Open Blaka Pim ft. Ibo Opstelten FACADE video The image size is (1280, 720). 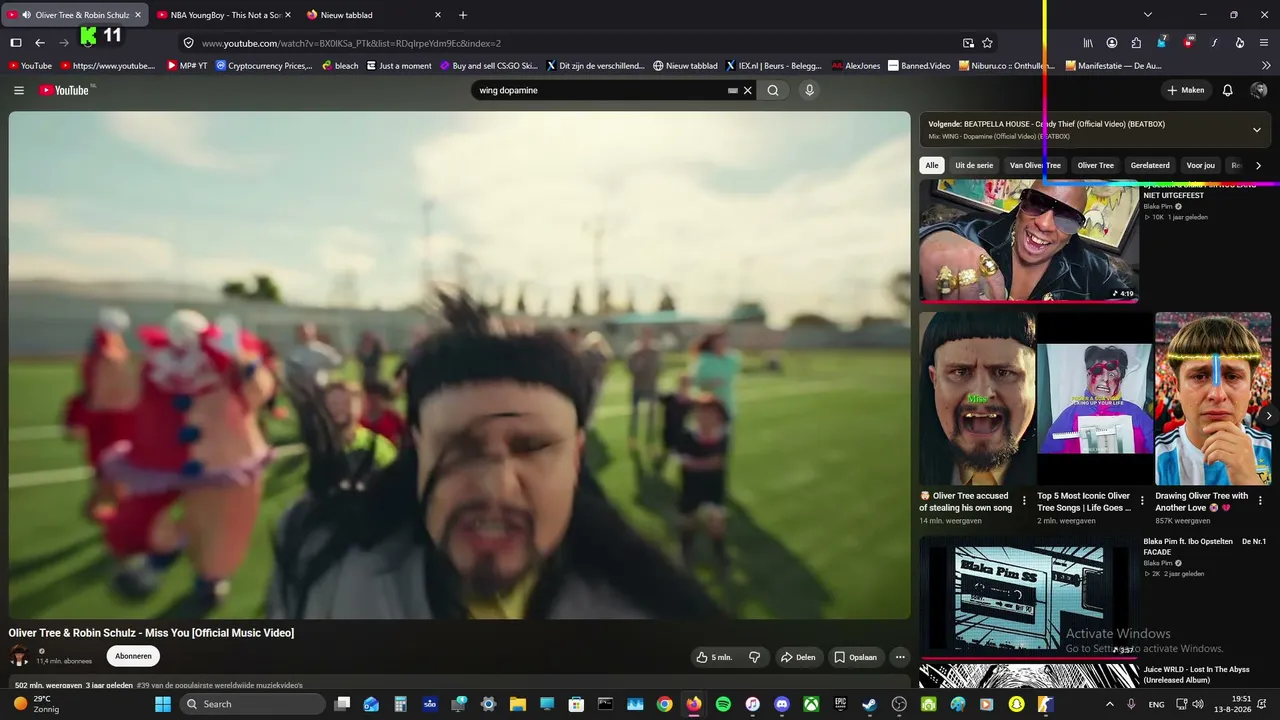(1029, 598)
